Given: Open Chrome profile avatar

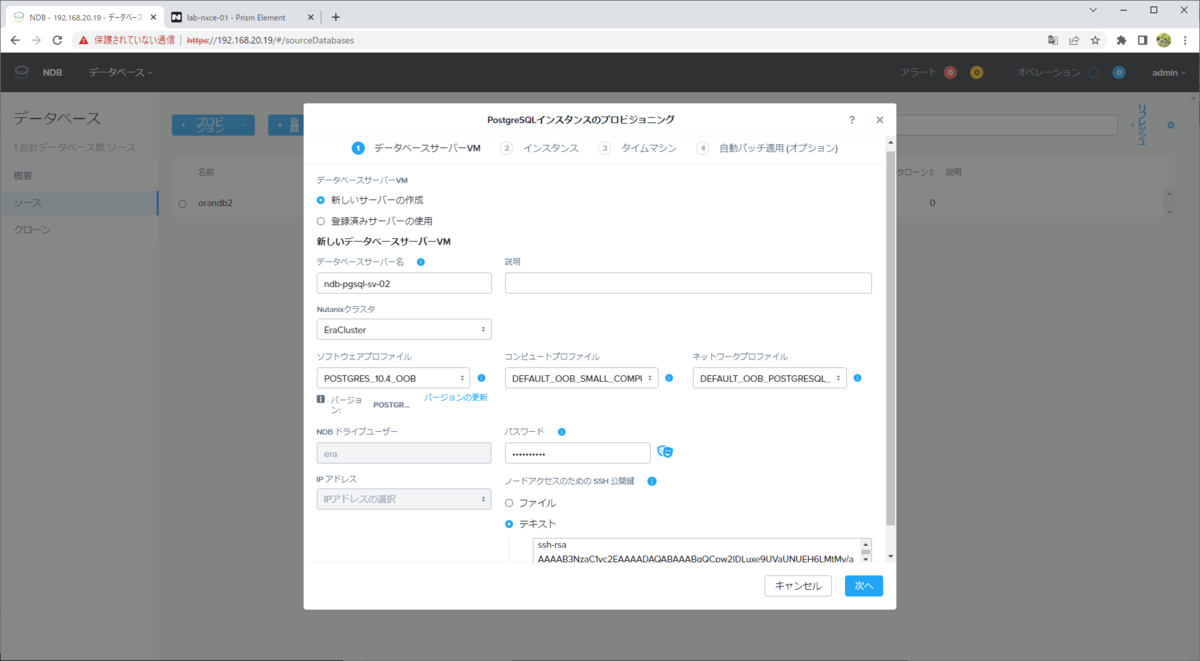Looking at the screenshot, I should (1164, 40).
